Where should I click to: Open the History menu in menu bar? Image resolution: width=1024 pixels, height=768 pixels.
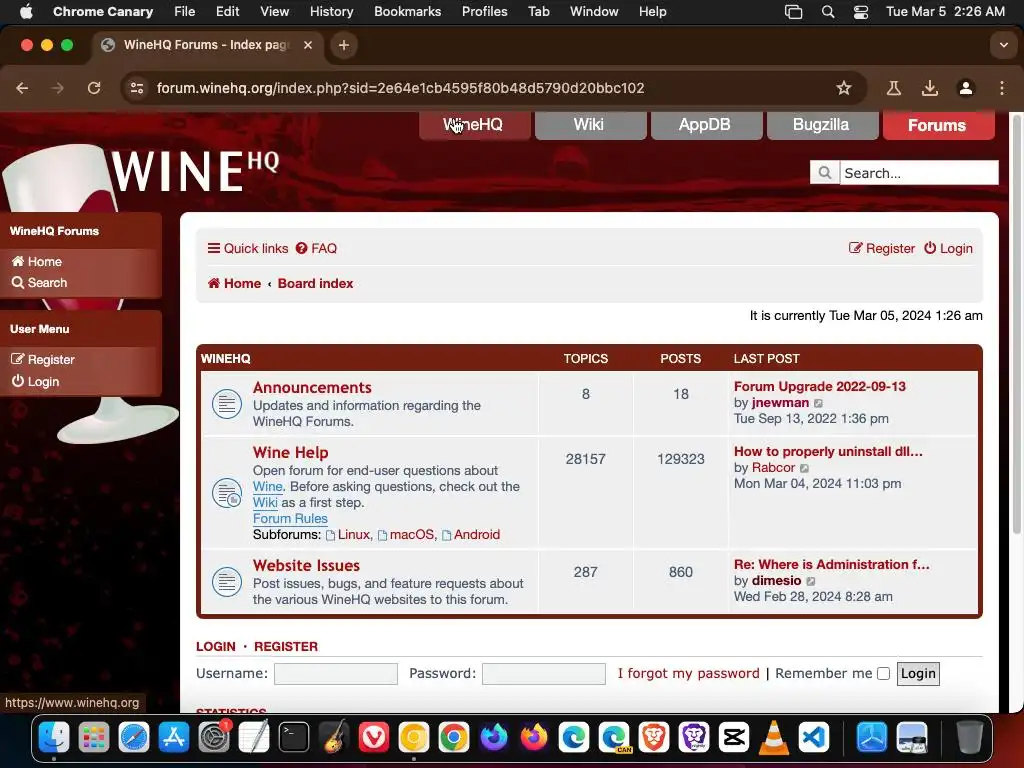point(331,12)
